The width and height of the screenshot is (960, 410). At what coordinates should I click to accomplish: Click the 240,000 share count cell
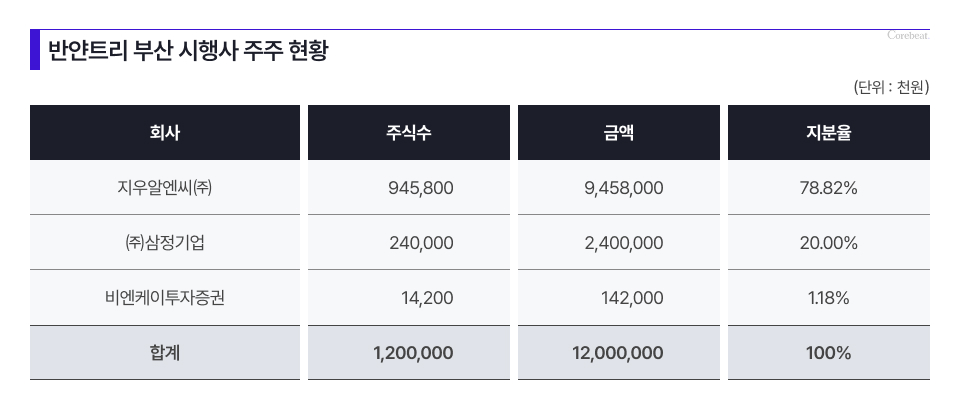[x=408, y=243]
